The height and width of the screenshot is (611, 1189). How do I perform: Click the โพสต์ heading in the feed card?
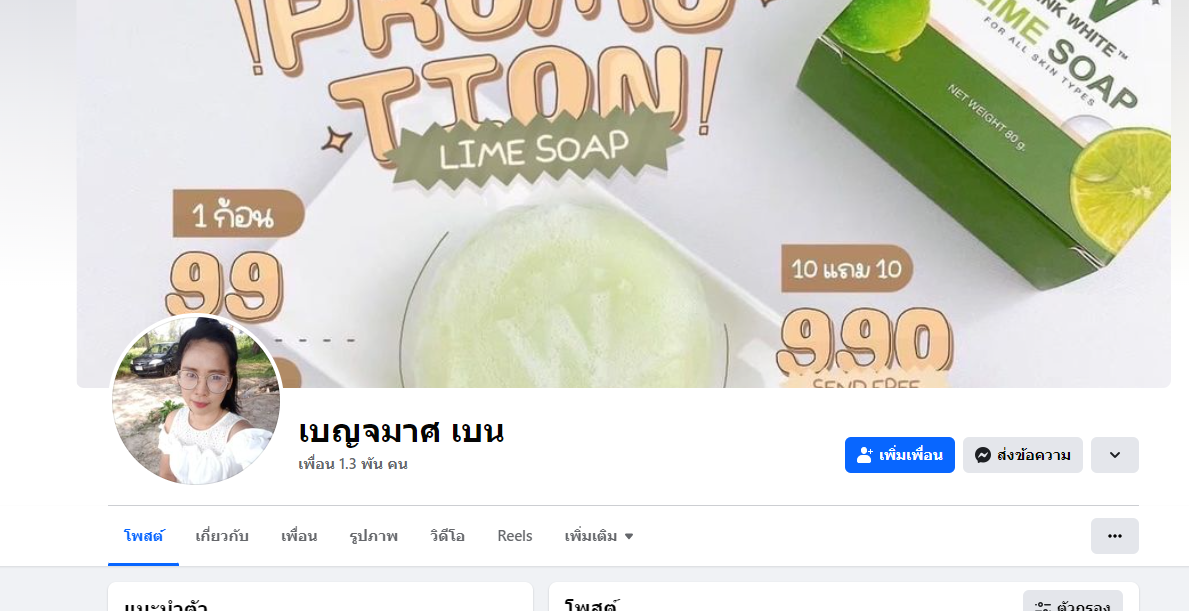point(592,606)
